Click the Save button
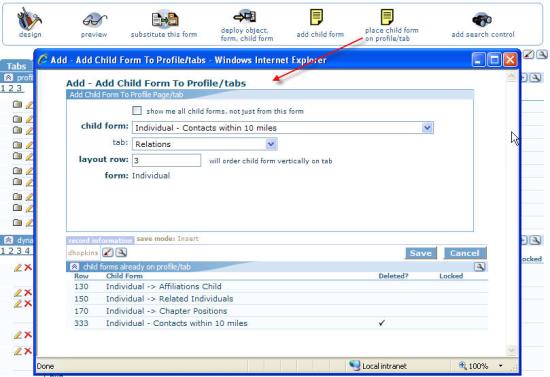 [x=421, y=253]
